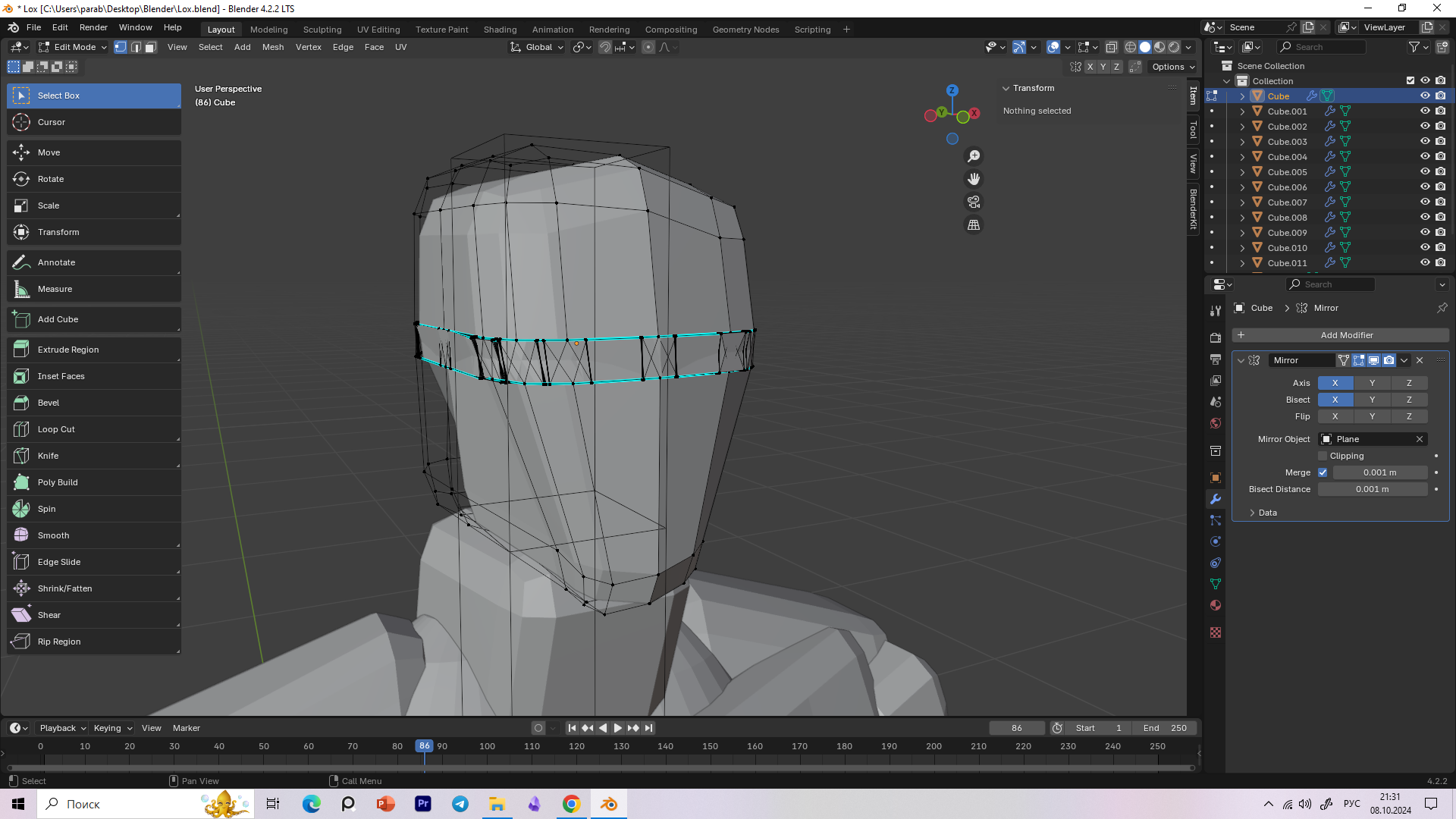Enable the Clipping checkbox
Image resolution: width=1456 pixels, height=819 pixels.
pos(1323,456)
